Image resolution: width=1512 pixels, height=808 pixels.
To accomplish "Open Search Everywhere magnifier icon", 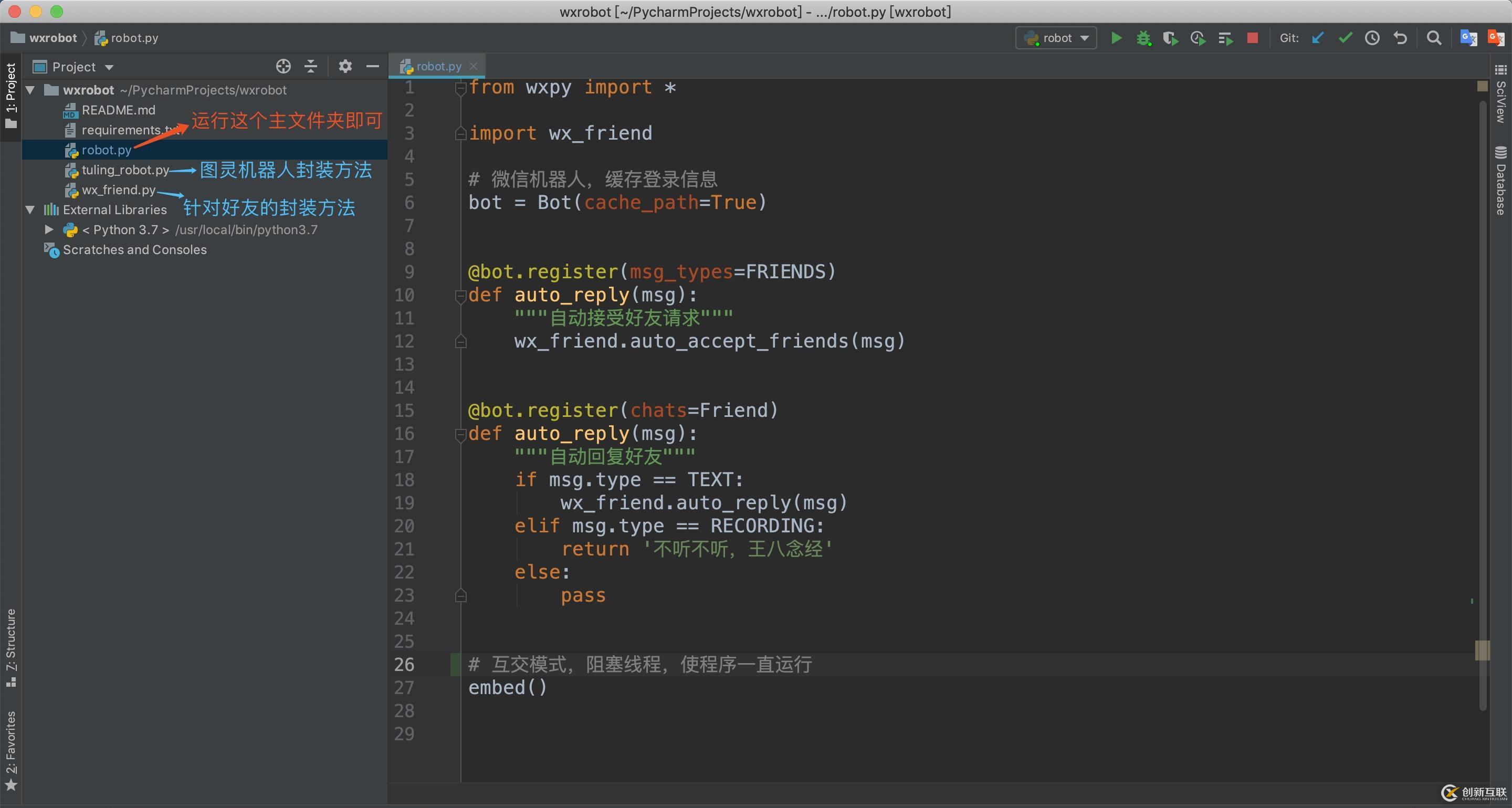I will click(1434, 38).
